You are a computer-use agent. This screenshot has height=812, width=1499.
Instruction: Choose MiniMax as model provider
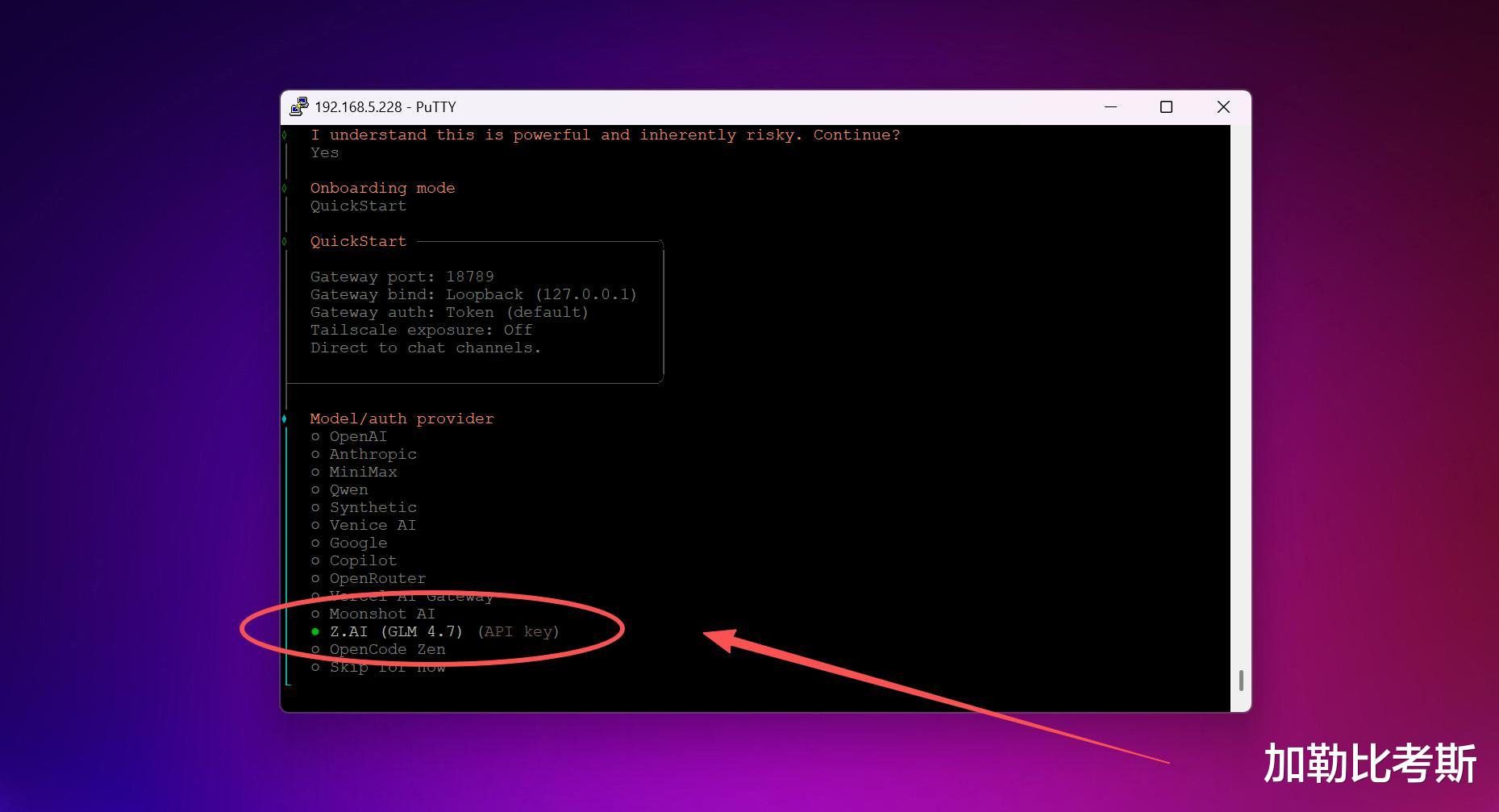tap(354, 472)
